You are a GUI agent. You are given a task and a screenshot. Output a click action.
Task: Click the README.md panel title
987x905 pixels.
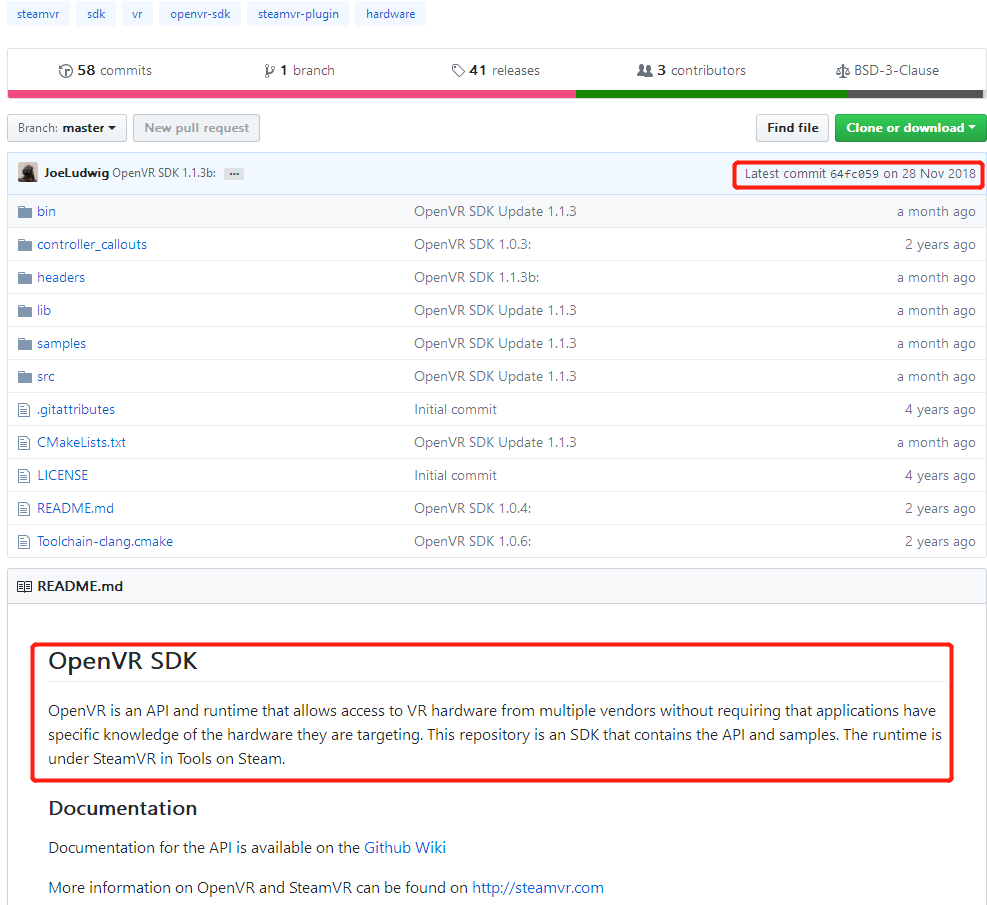80,587
